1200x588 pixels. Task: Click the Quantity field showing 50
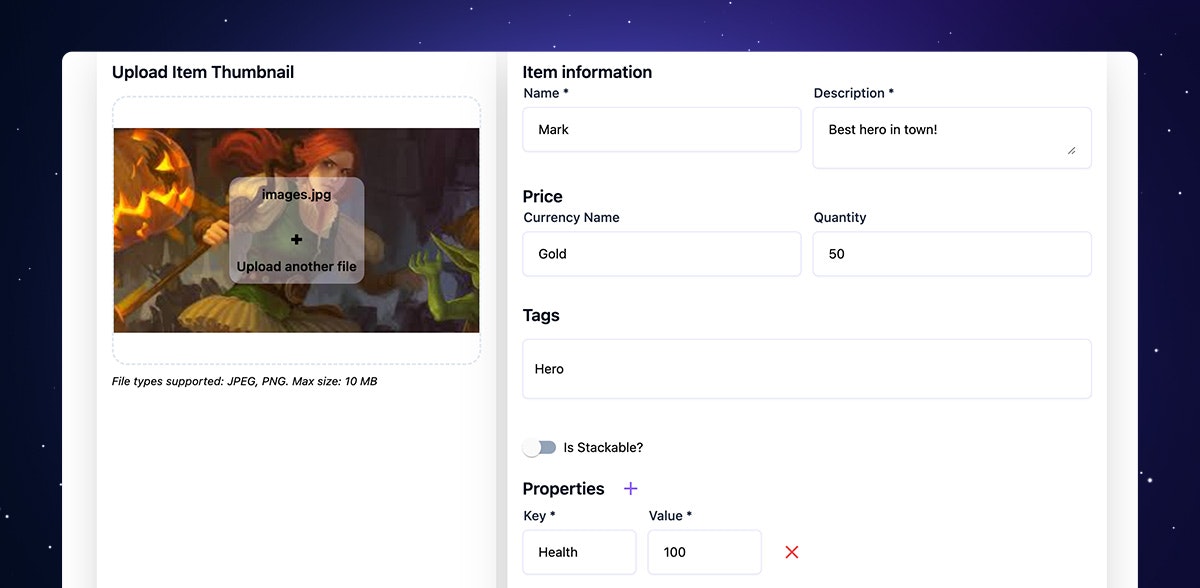[952, 254]
